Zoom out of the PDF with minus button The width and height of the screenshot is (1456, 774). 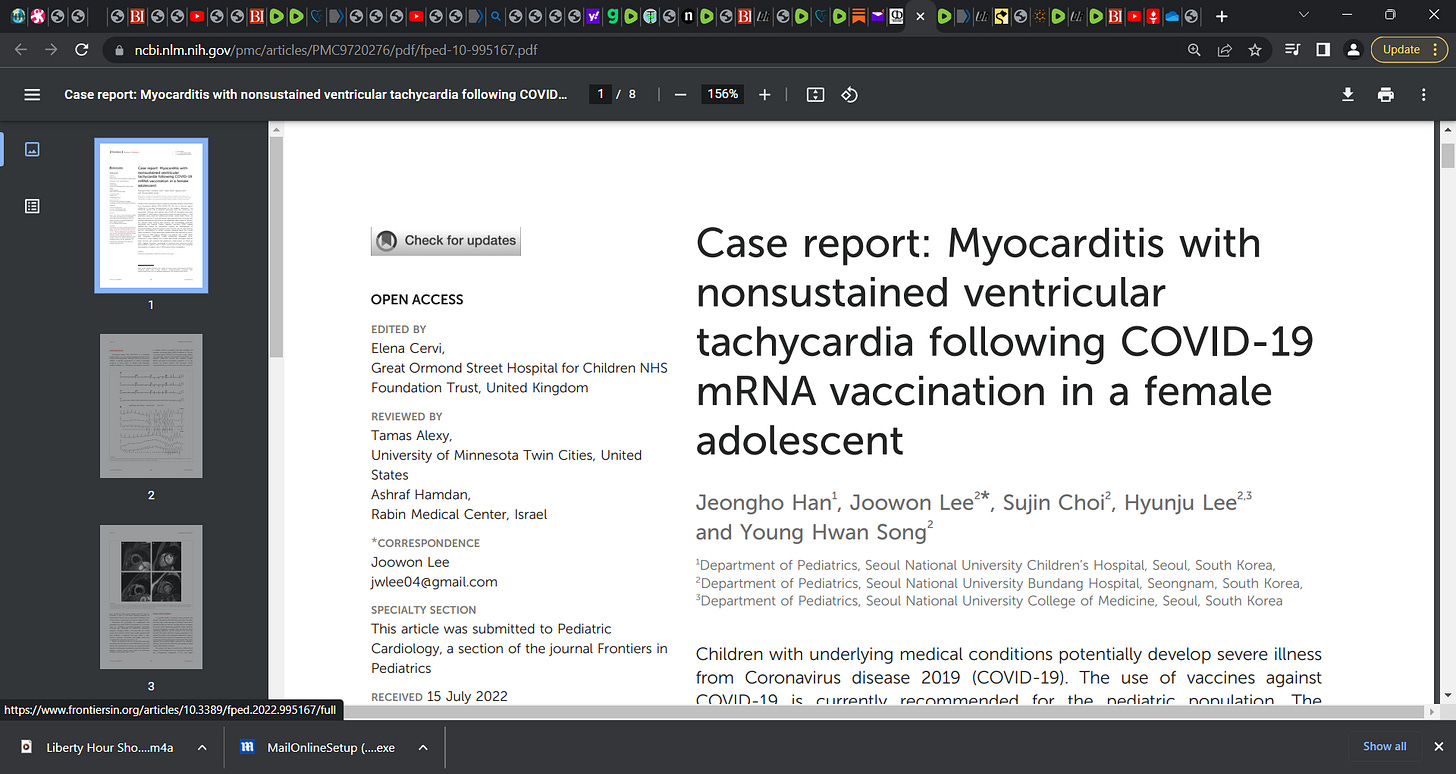tap(680, 94)
